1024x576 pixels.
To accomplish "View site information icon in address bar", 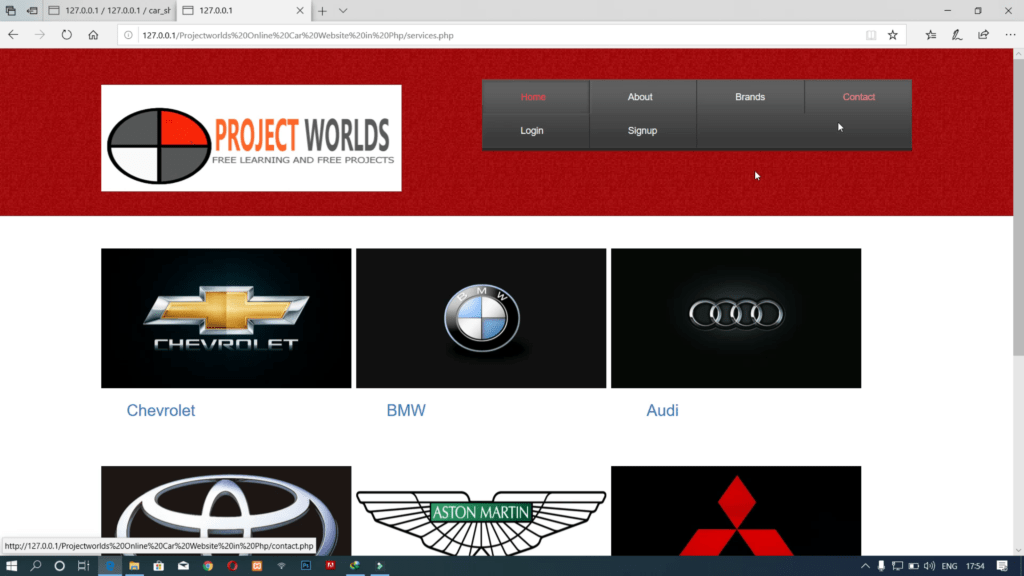I will [127, 34].
